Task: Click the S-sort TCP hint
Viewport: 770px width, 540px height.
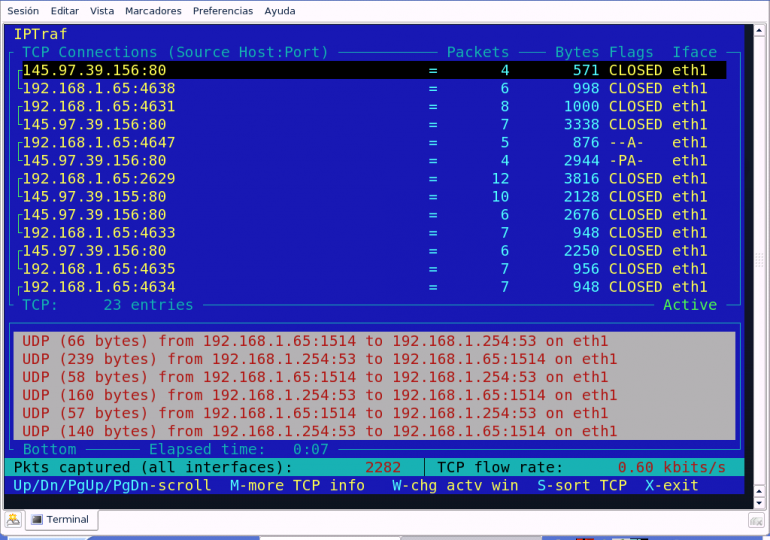Action: 582,486
